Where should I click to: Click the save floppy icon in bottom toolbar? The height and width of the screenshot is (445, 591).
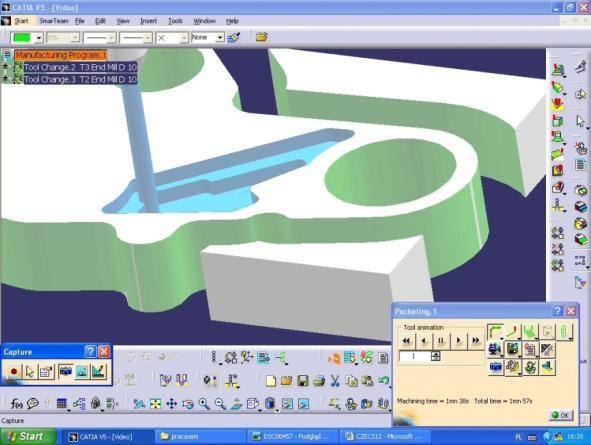pyautogui.click(x=303, y=381)
